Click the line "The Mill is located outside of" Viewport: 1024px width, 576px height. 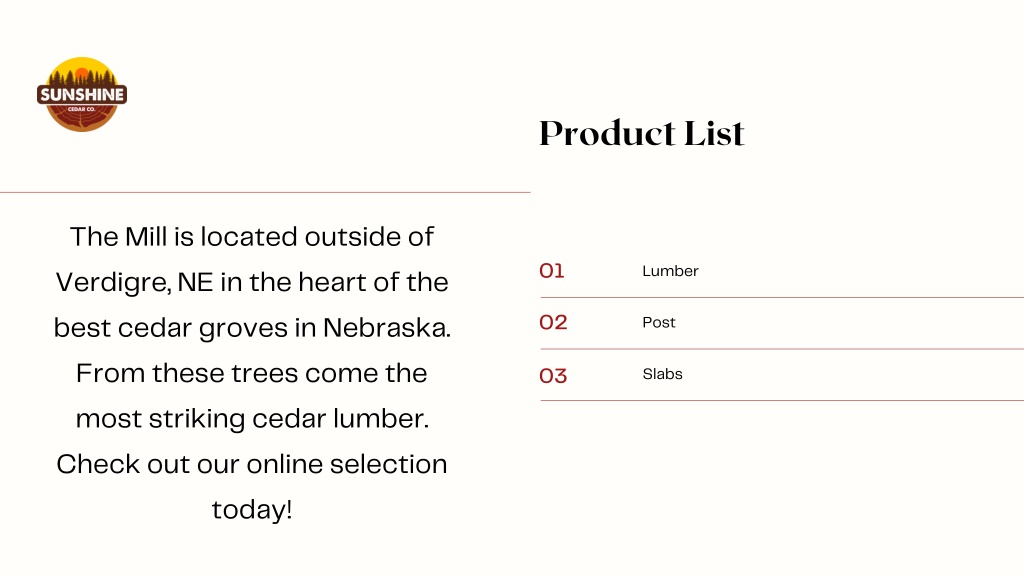(x=252, y=236)
